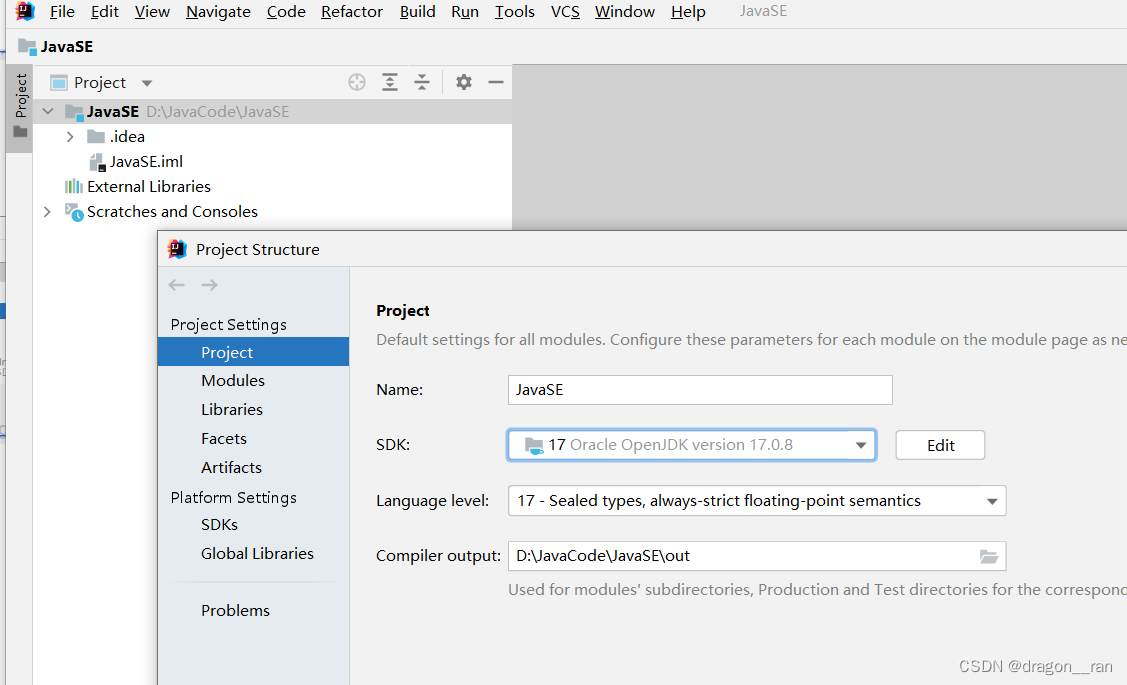The height and width of the screenshot is (685, 1127).
Task: Open the Build menu
Action: [418, 12]
